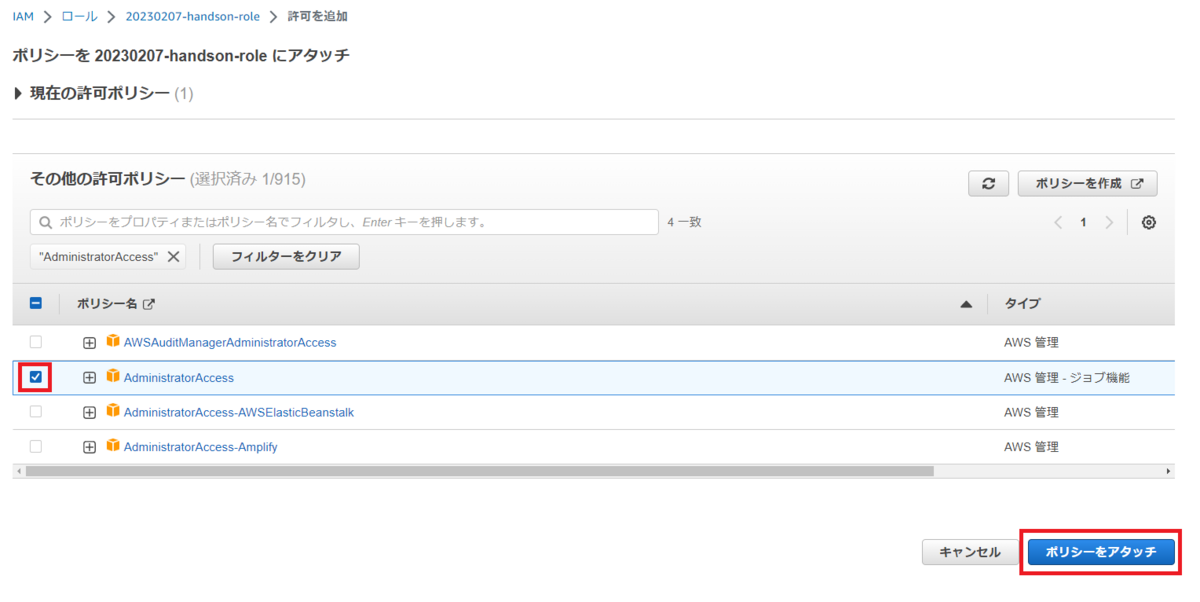
Task: Click scrollbar right arrow
Action: point(1168,470)
